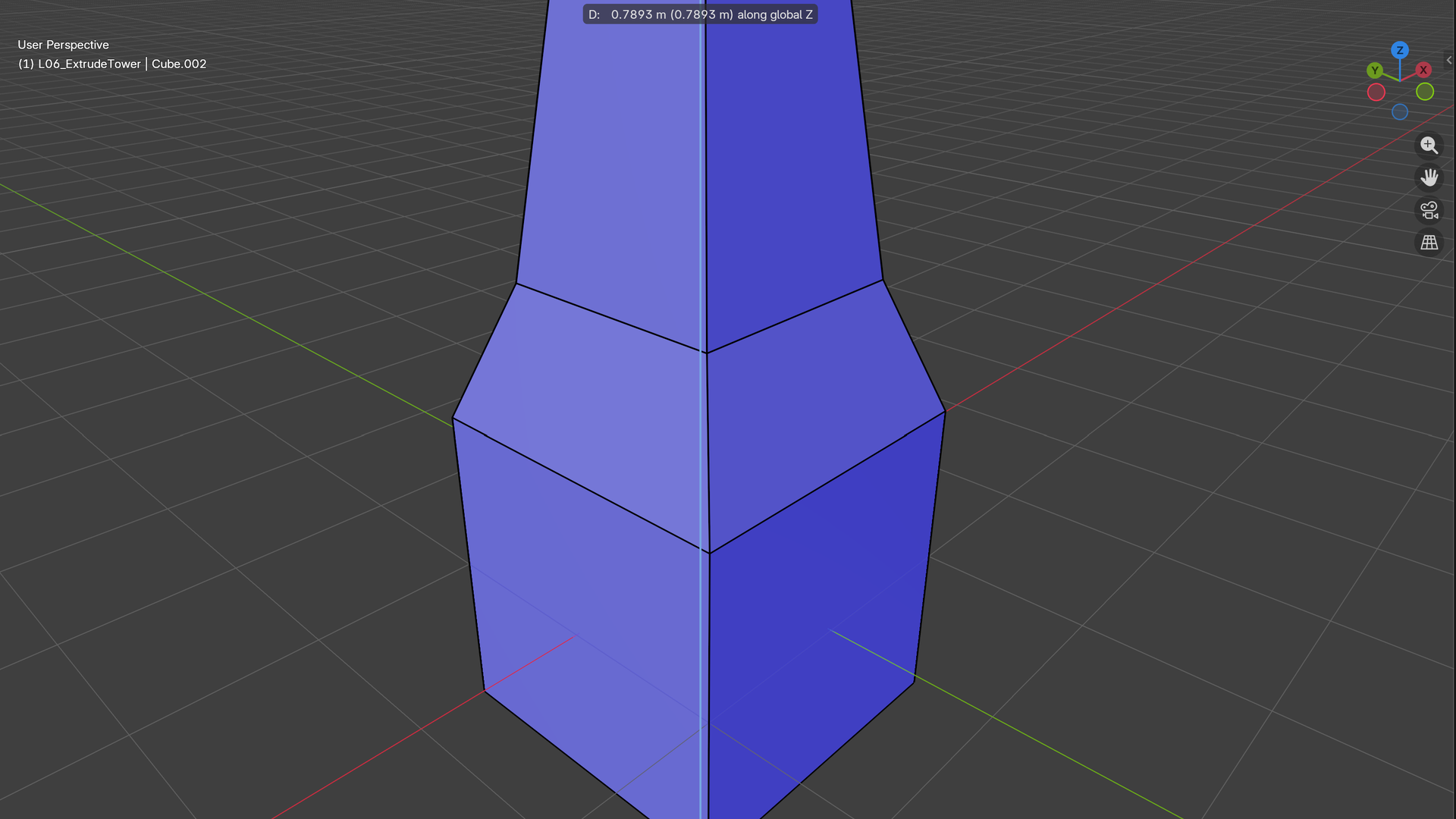Click the blue Z axis on gizmo

coord(1400,50)
